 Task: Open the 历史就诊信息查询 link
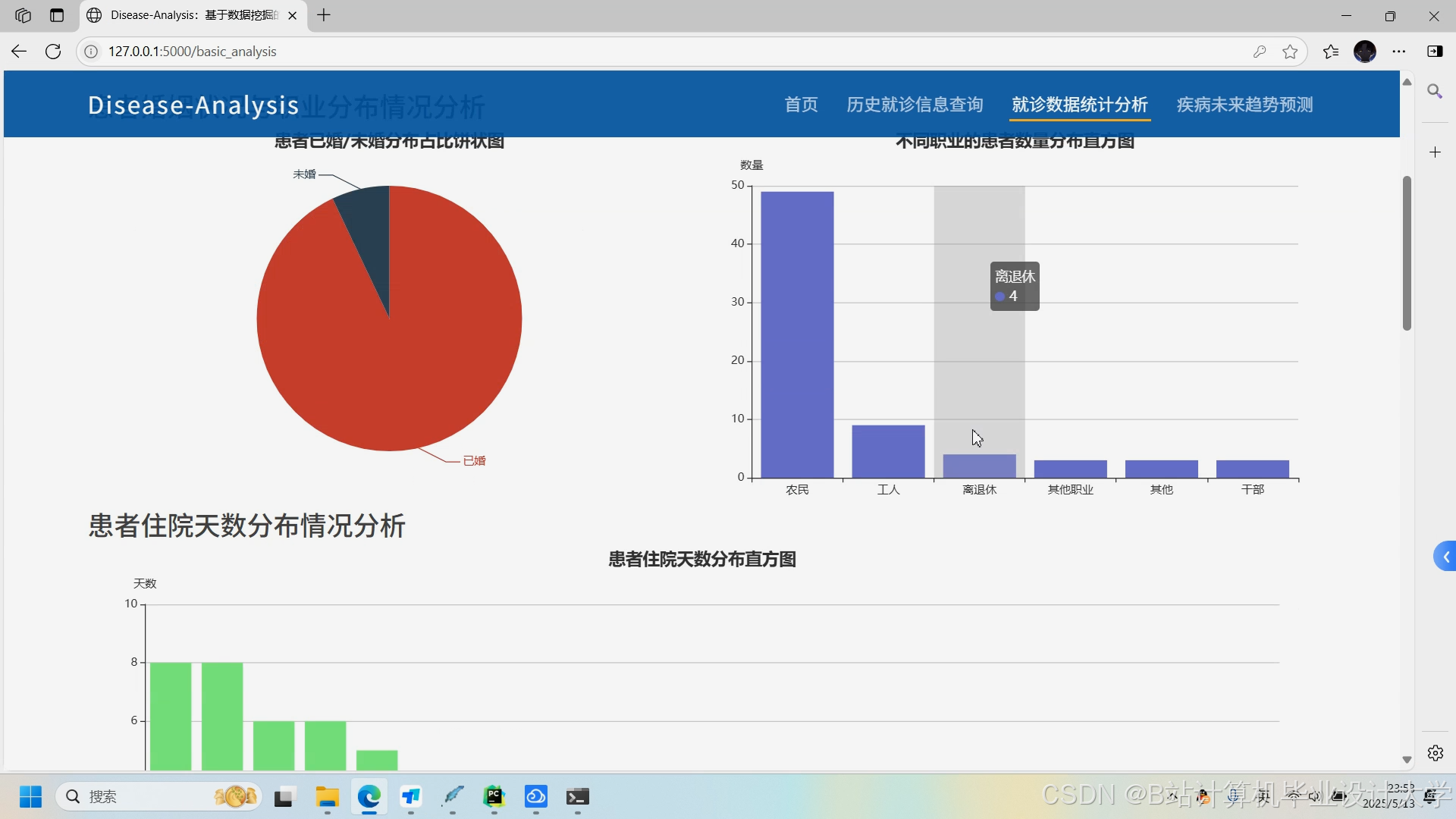pos(914,105)
